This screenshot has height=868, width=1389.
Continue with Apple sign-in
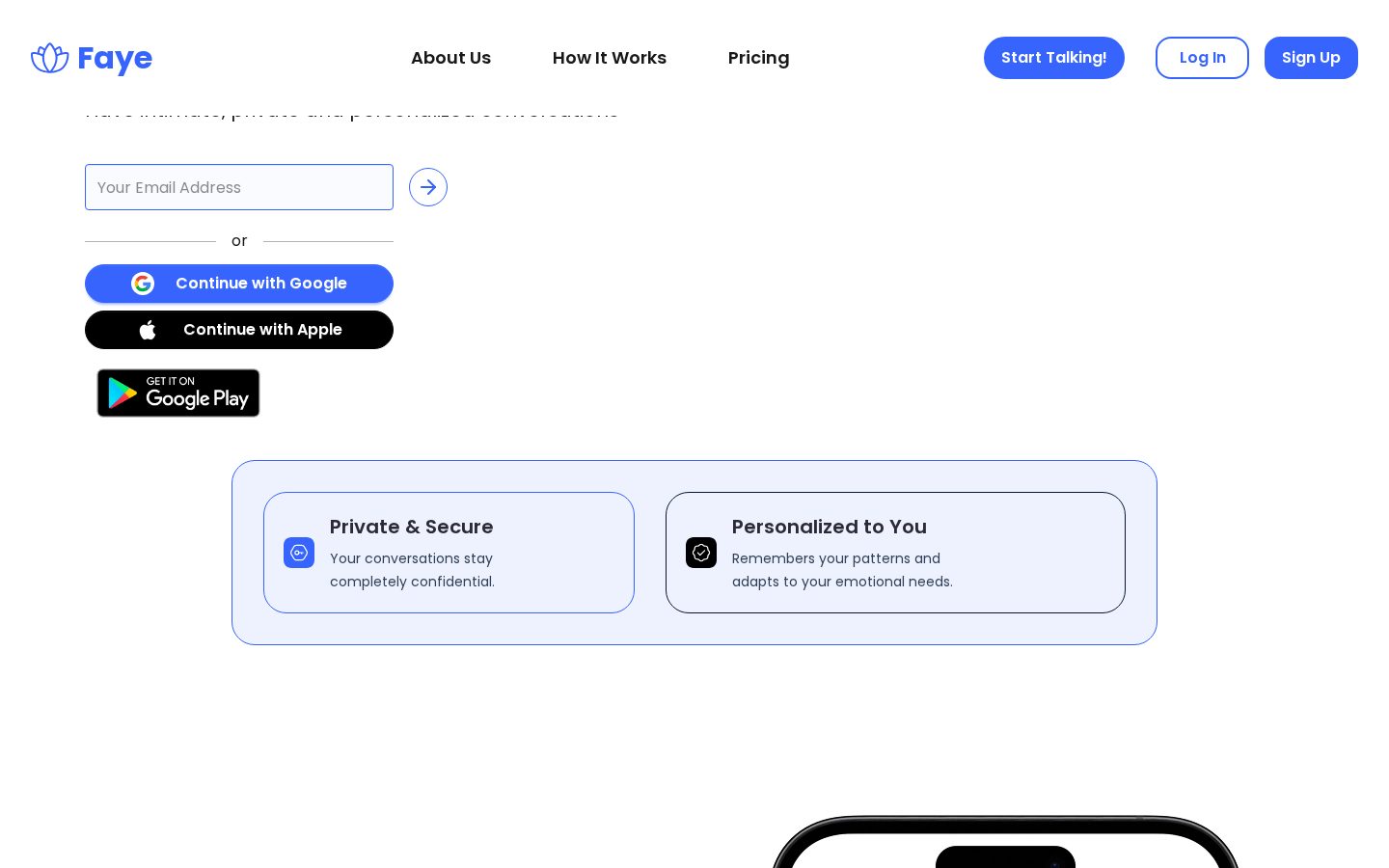(x=239, y=330)
